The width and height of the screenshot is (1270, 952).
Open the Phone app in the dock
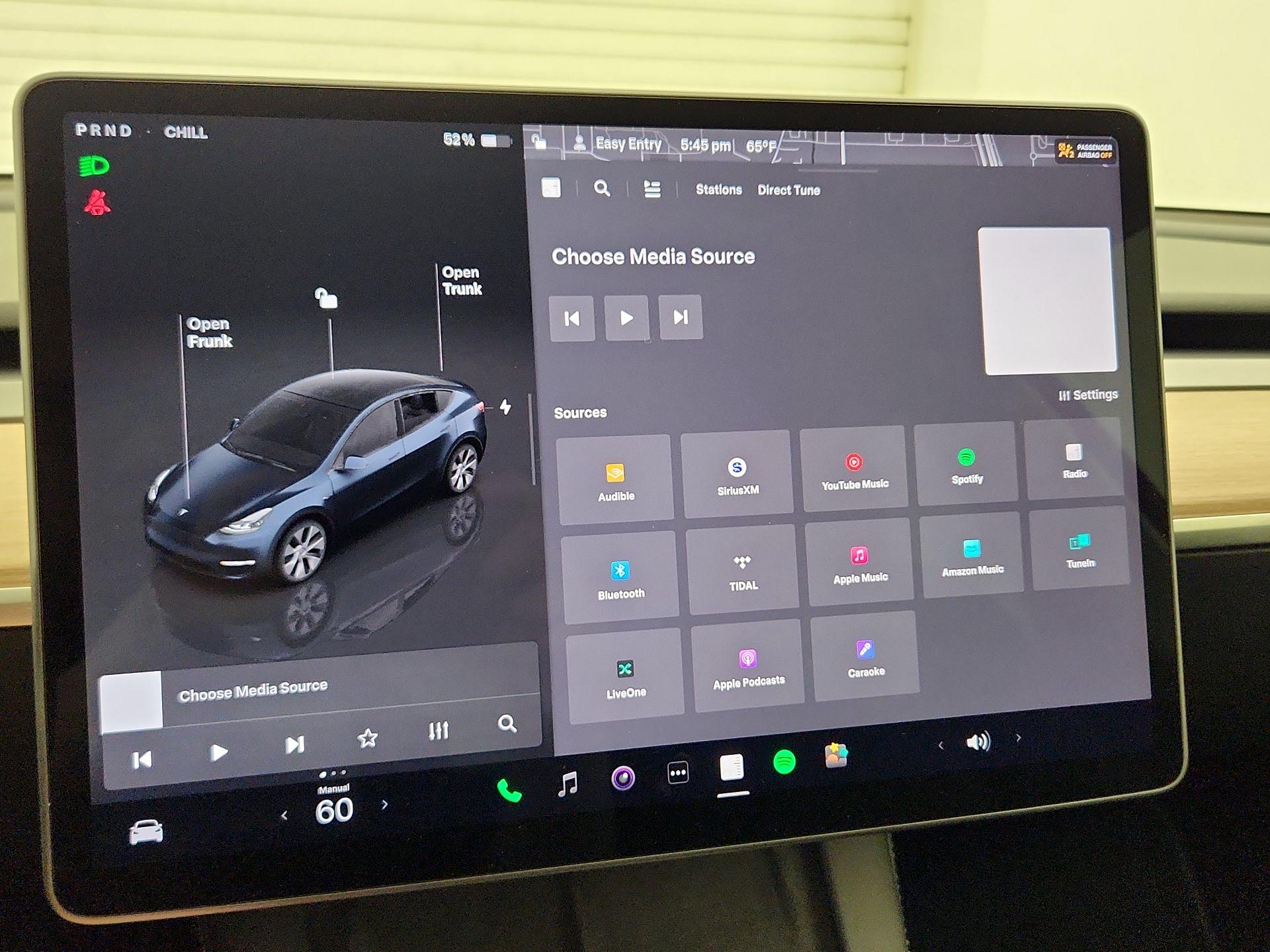(509, 788)
